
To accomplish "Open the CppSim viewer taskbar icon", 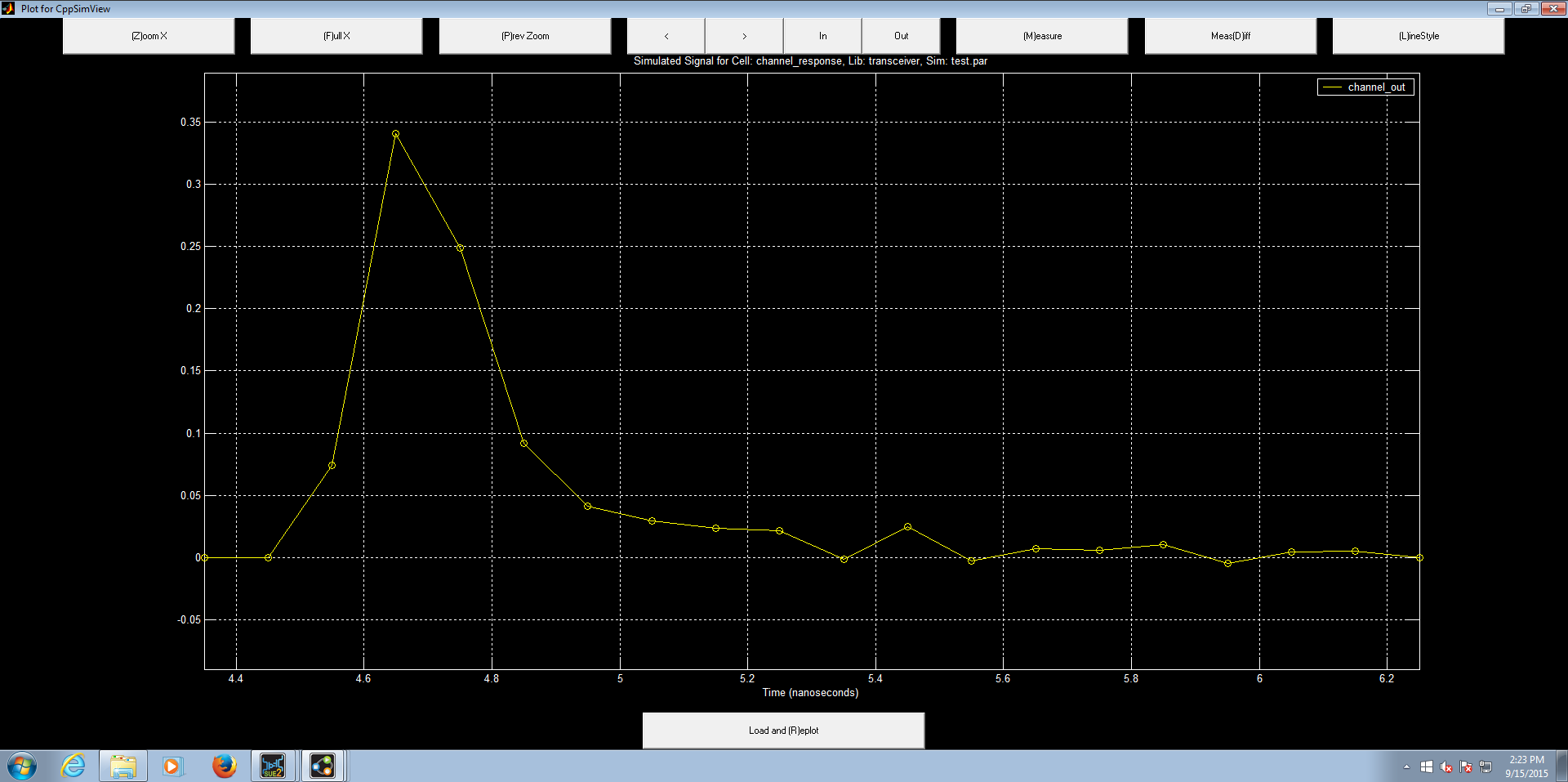I will [x=321, y=766].
